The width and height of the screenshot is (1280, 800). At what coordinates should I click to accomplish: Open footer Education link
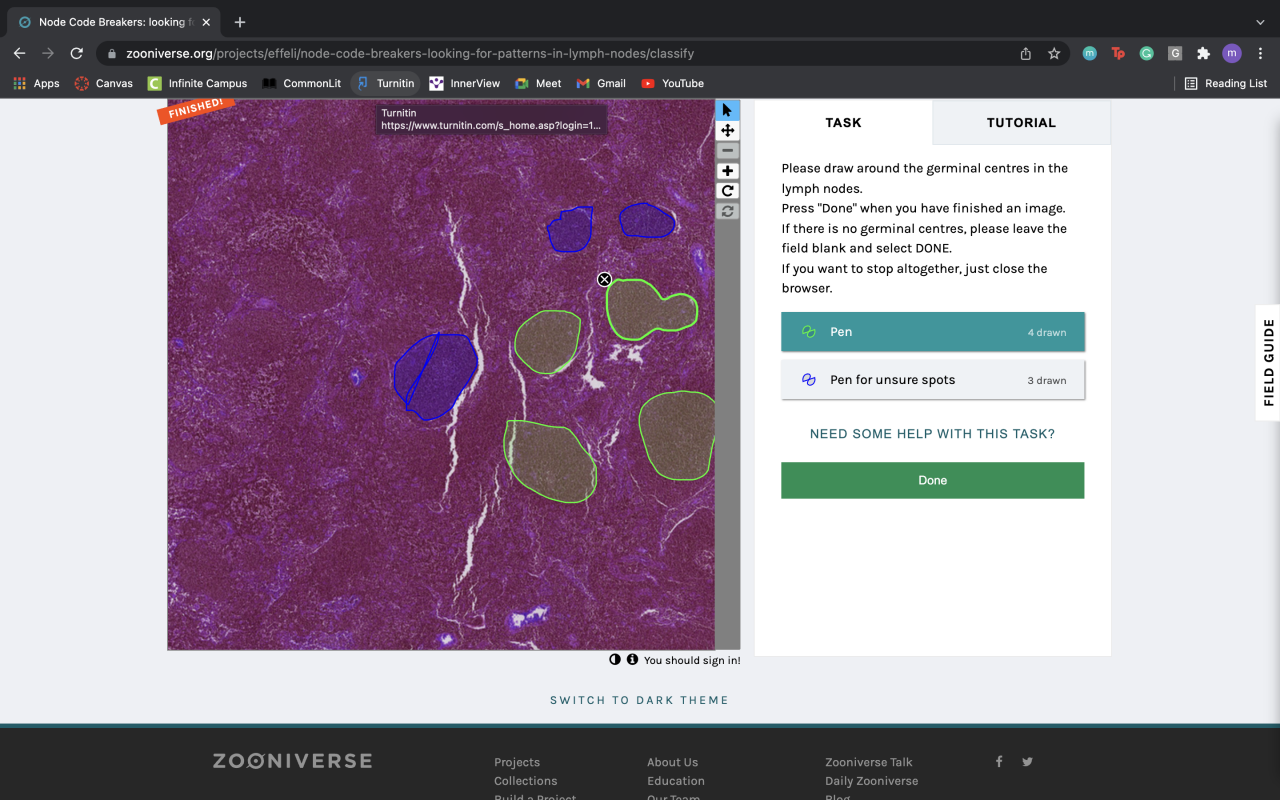click(x=675, y=781)
